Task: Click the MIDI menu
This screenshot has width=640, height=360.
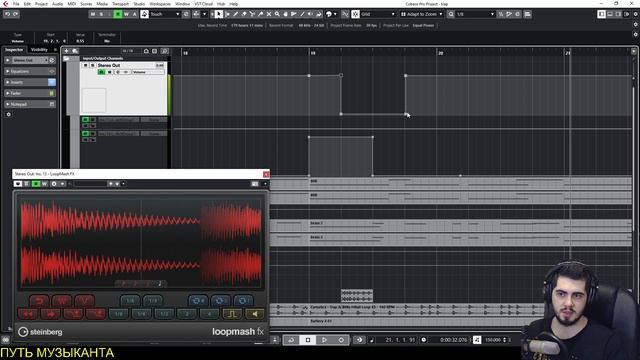Action: pos(71,4)
